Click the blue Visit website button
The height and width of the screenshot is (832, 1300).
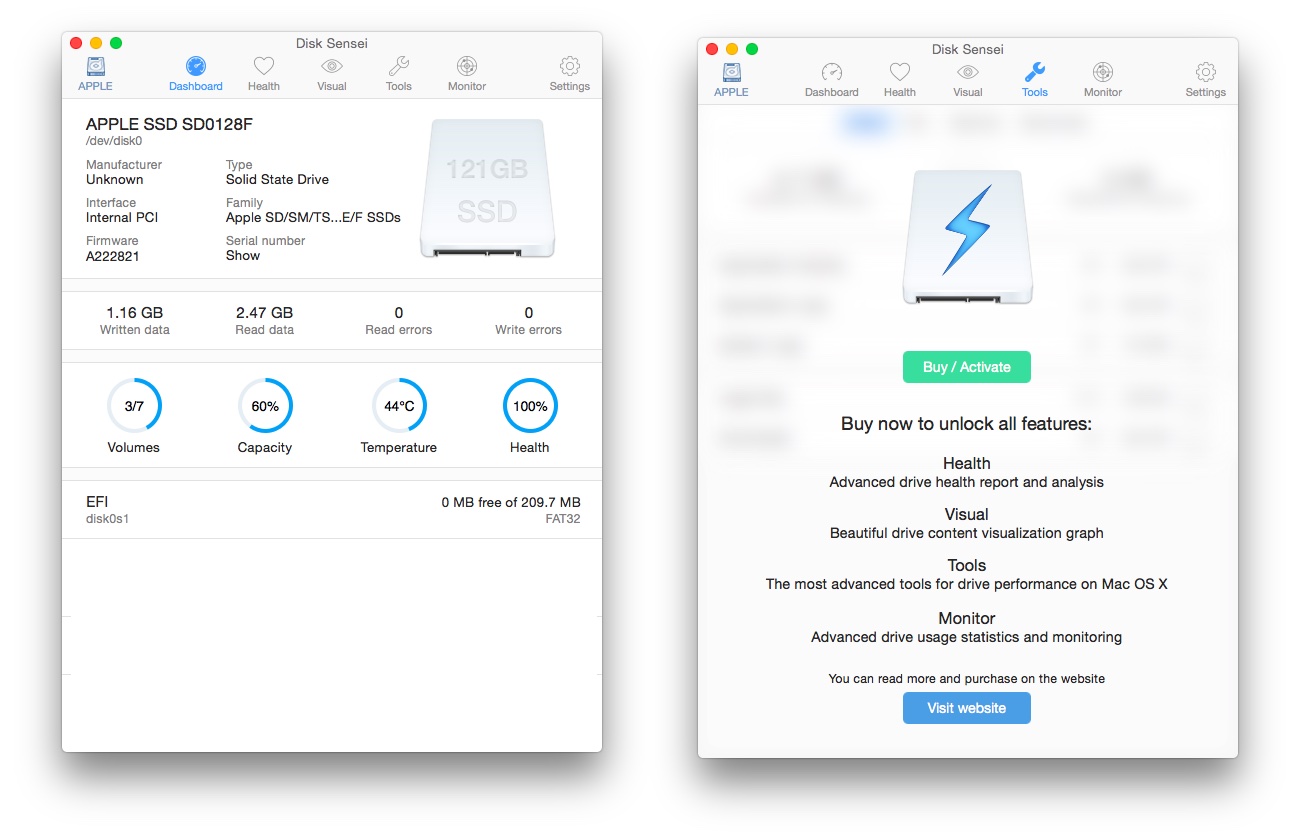[x=967, y=708]
